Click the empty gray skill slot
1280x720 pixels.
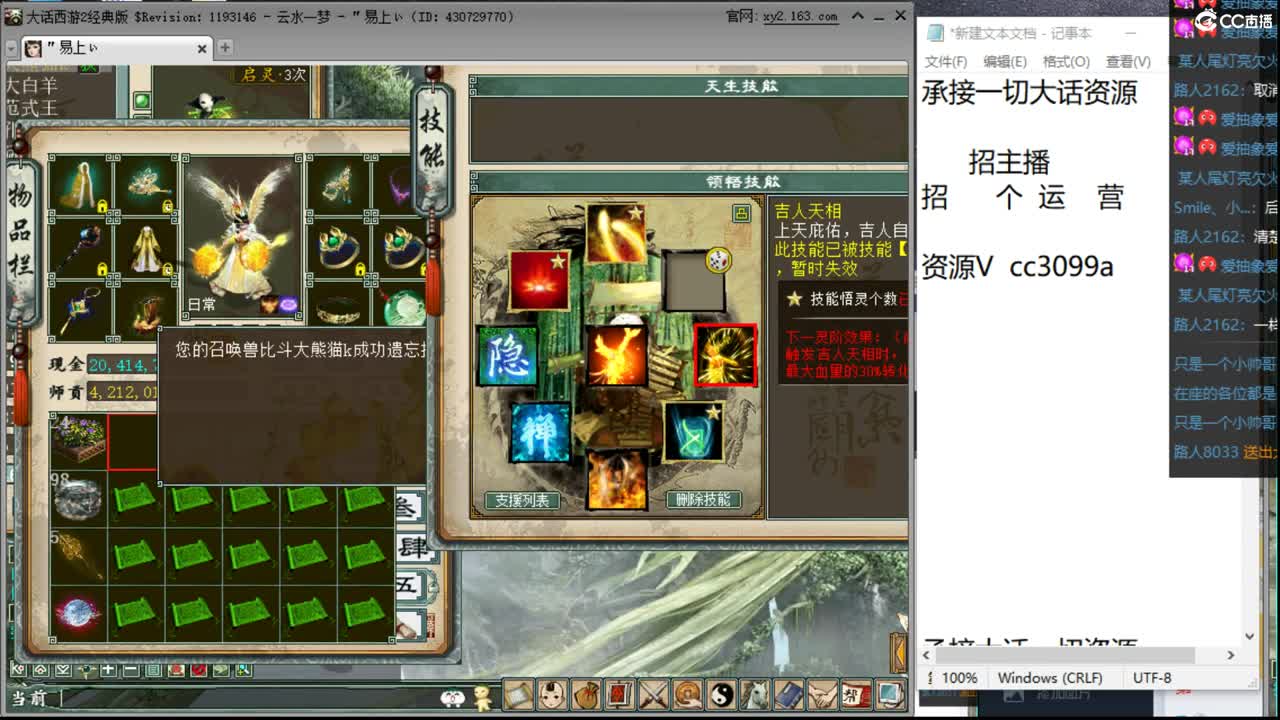click(x=694, y=281)
